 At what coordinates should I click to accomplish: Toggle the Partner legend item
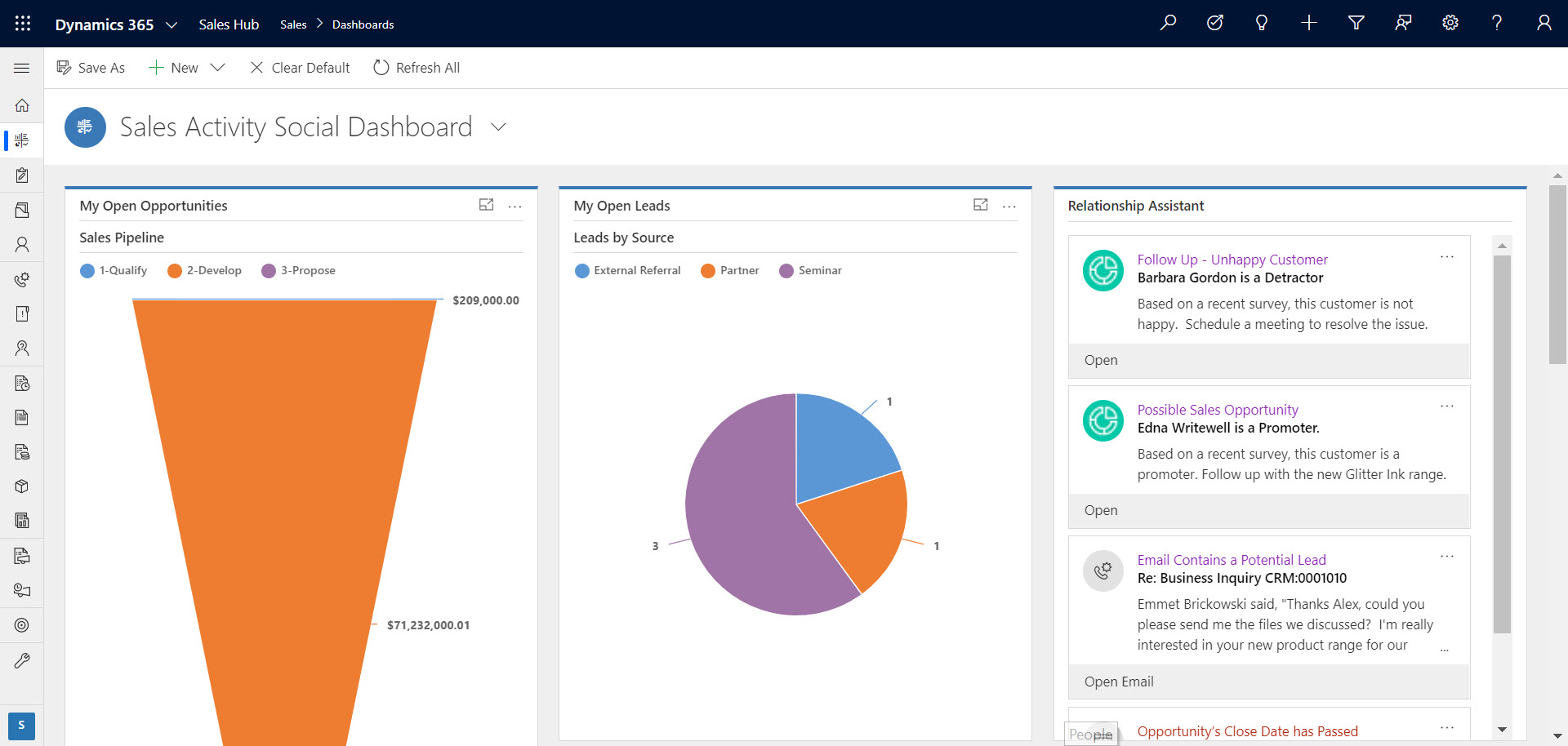coord(730,270)
